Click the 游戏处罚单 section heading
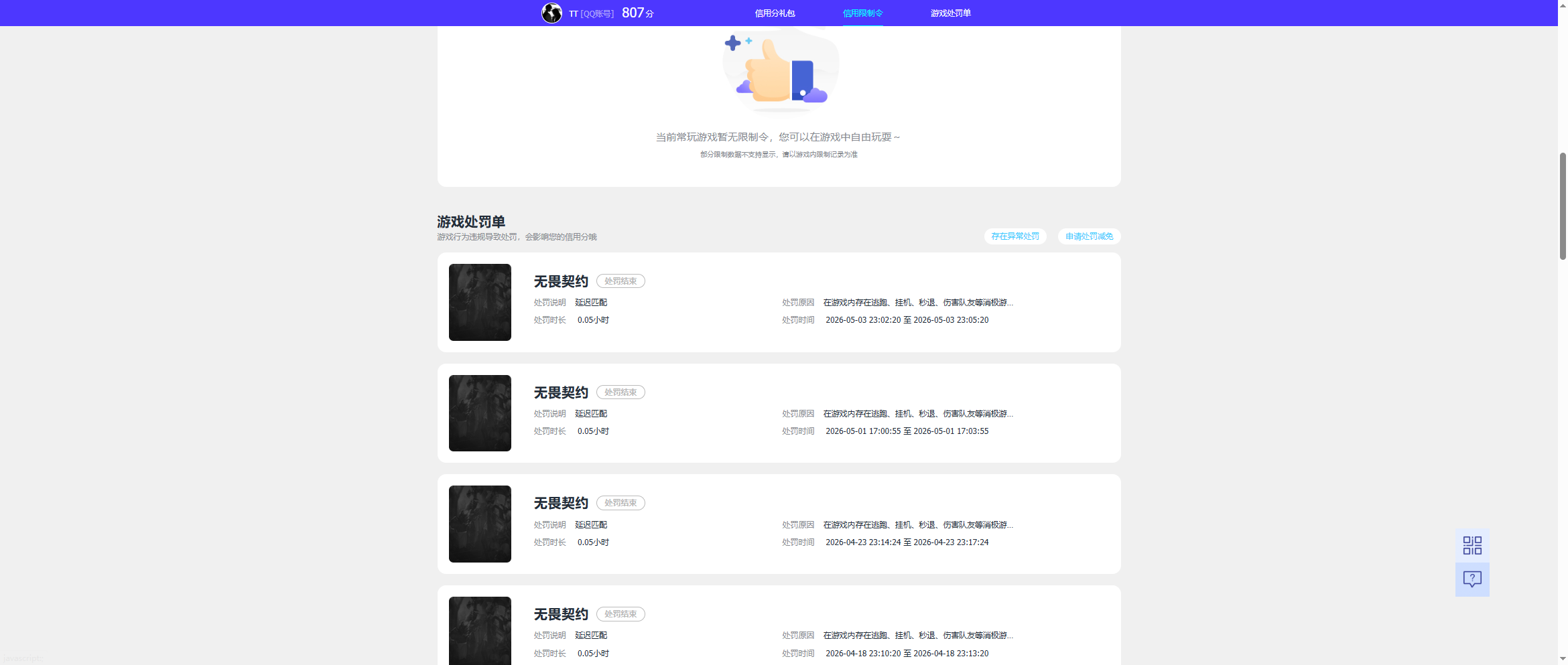Screen dimensions: 1568x665 point(471,222)
